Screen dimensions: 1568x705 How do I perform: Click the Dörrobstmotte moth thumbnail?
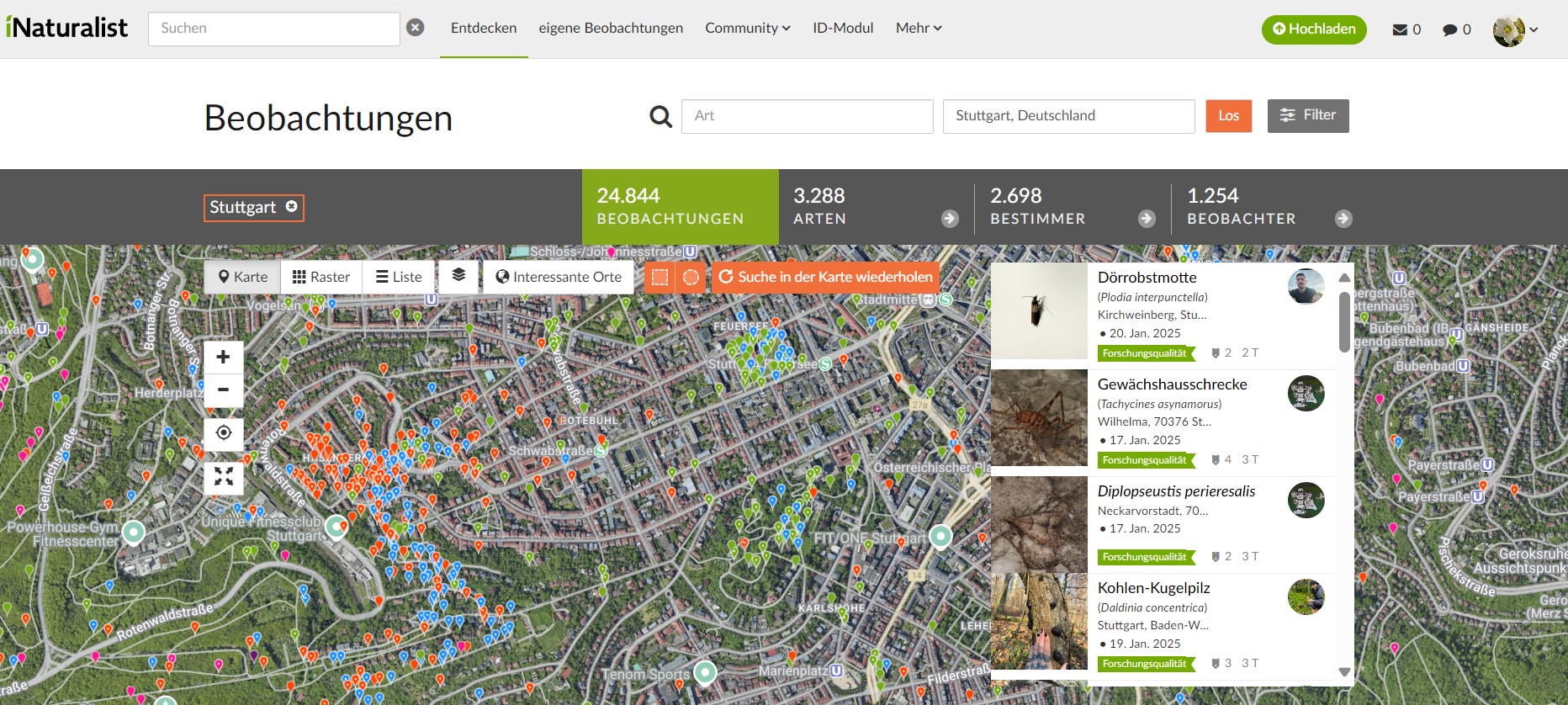point(1039,311)
